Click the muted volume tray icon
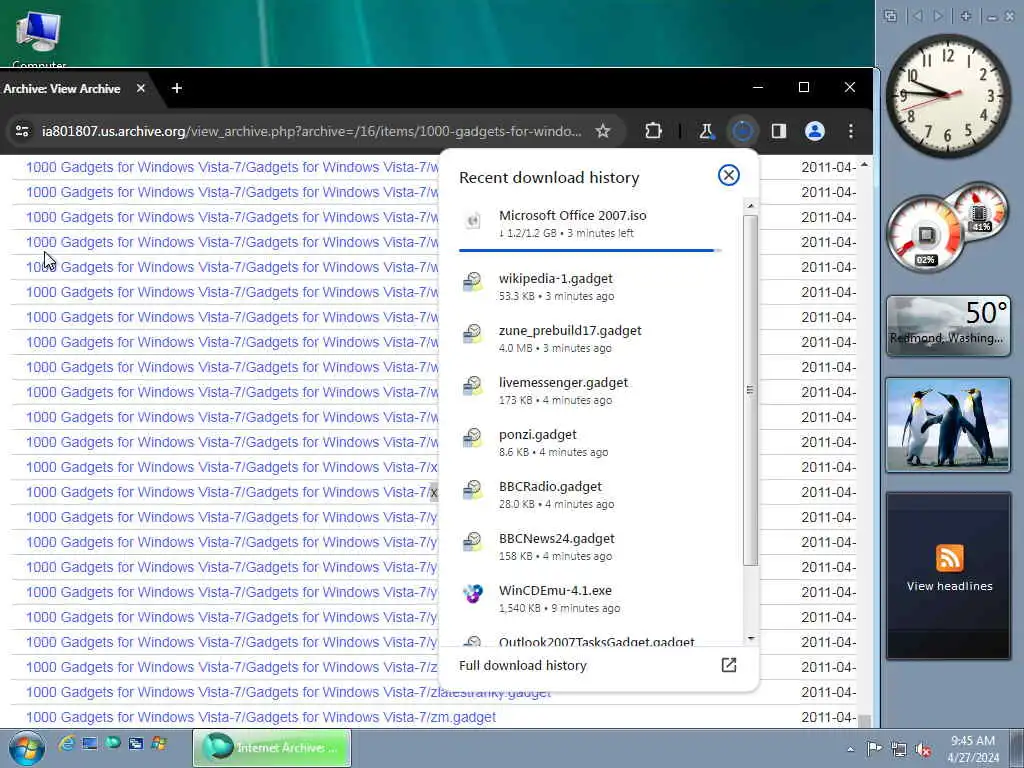The width and height of the screenshot is (1024, 768). tap(923, 750)
